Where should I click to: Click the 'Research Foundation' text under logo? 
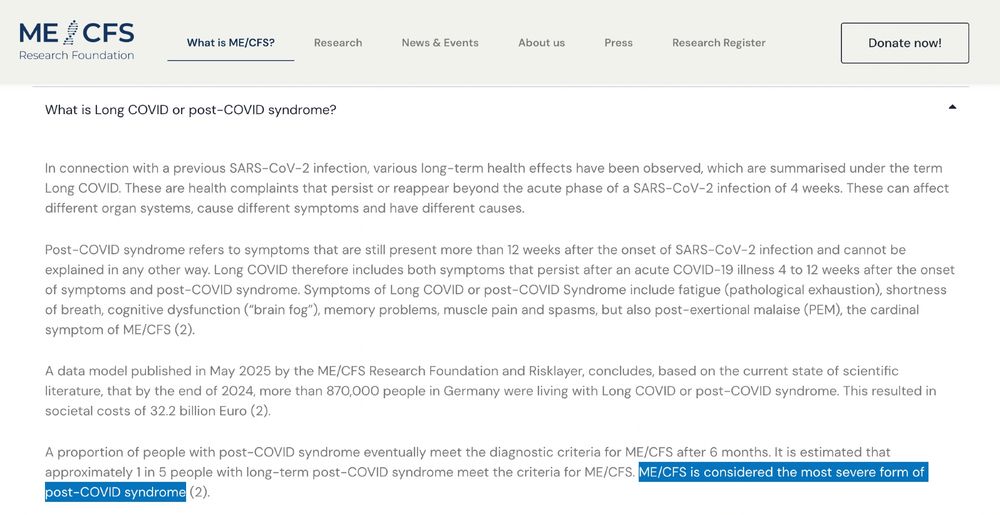(77, 55)
